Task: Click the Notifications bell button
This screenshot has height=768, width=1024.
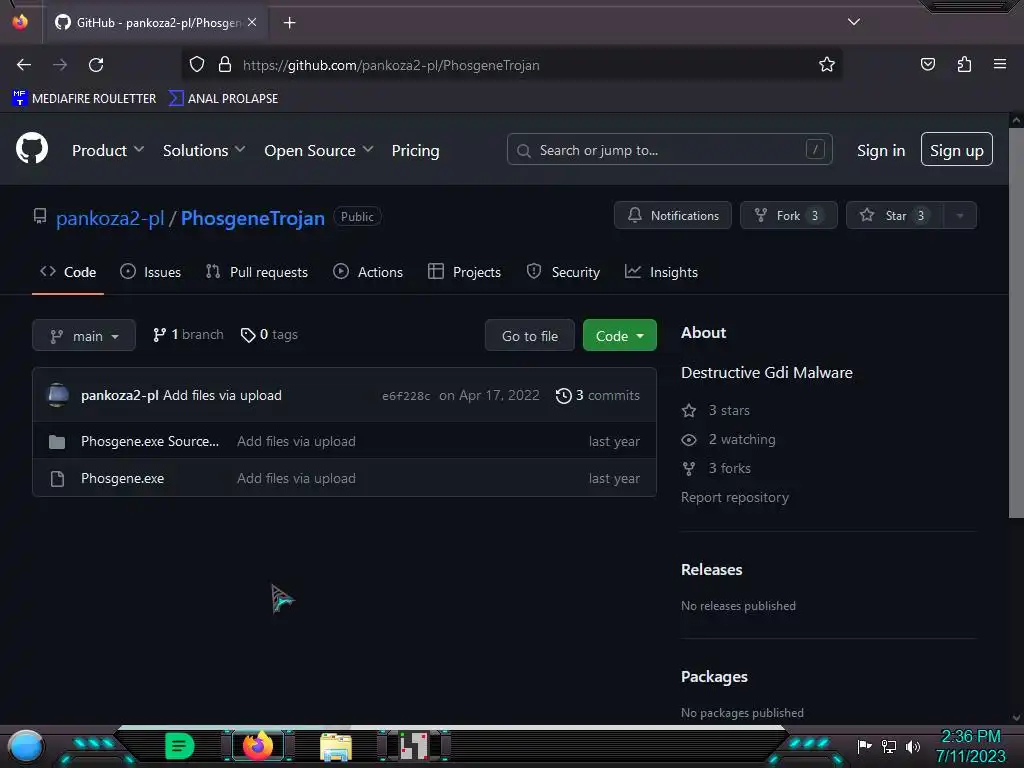Action: coord(673,216)
